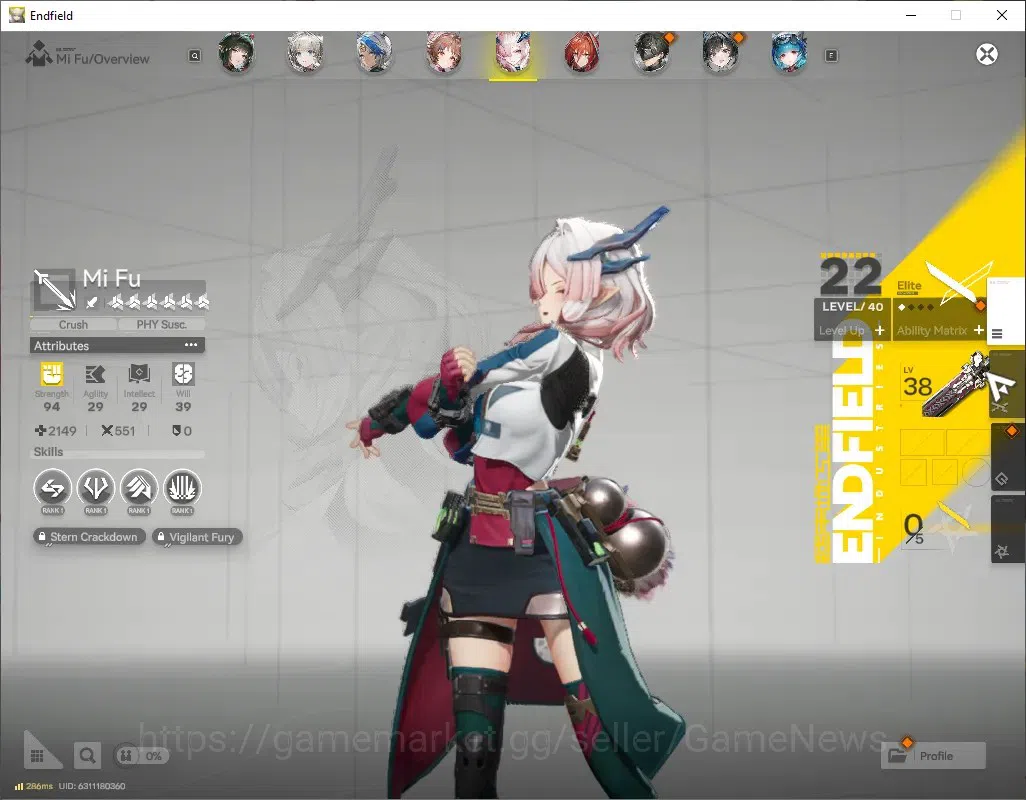Click the Endfield app icon in title bar
The width and height of the screenshot is (1026, 800).
point(16,15)
